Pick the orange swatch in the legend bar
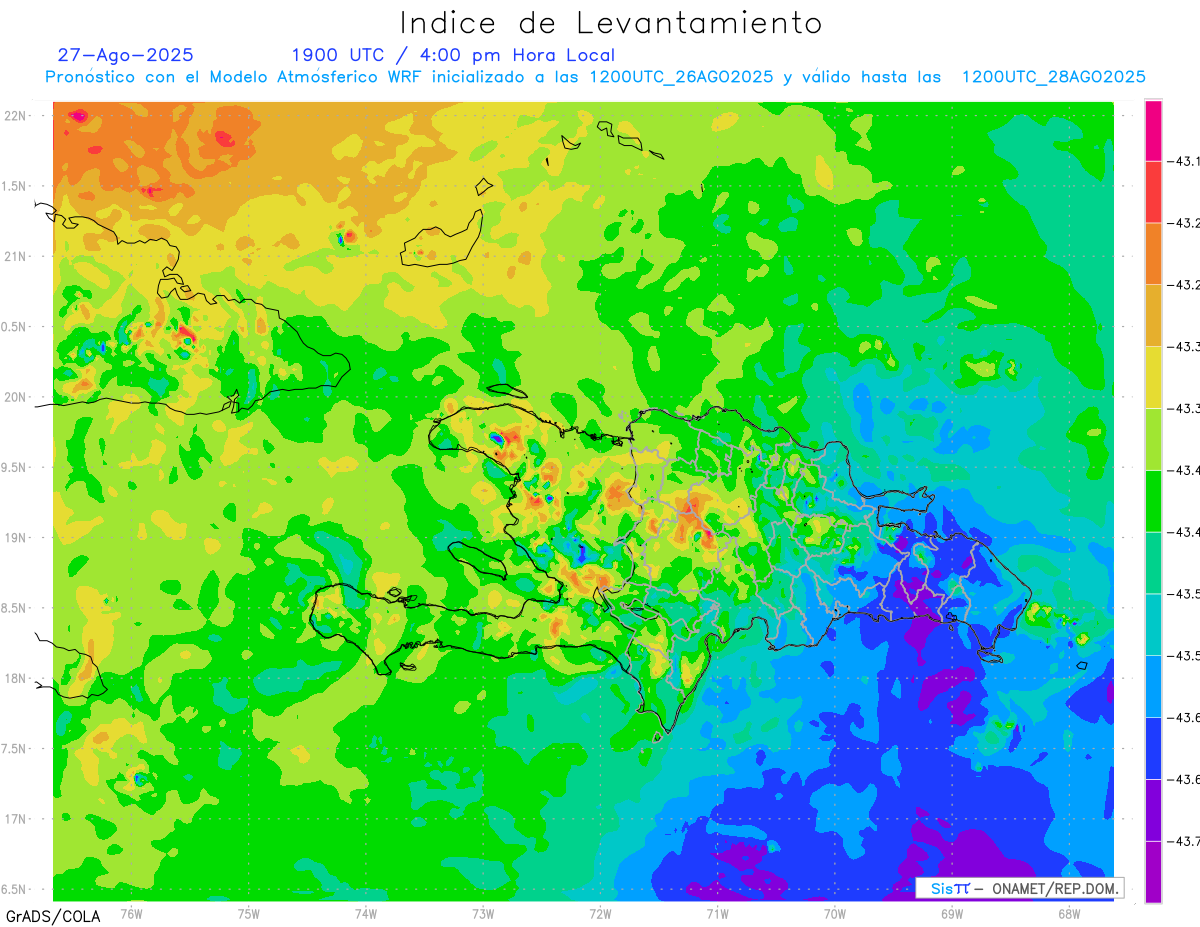Image resolution: width=1200 pixels, height=927 pixels. 1153,254
